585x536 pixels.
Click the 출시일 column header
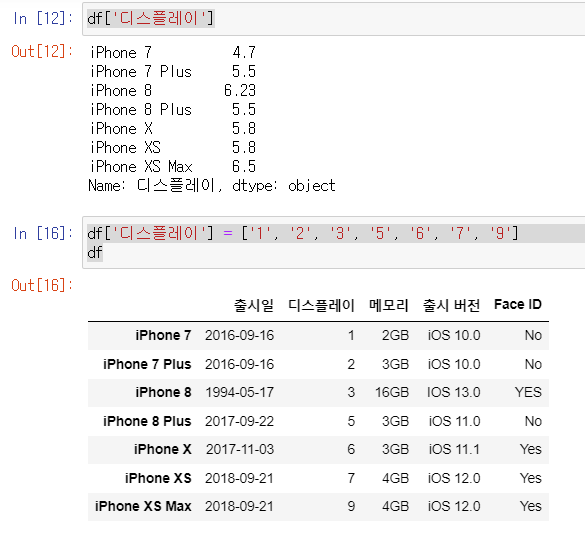click(254, 305)
